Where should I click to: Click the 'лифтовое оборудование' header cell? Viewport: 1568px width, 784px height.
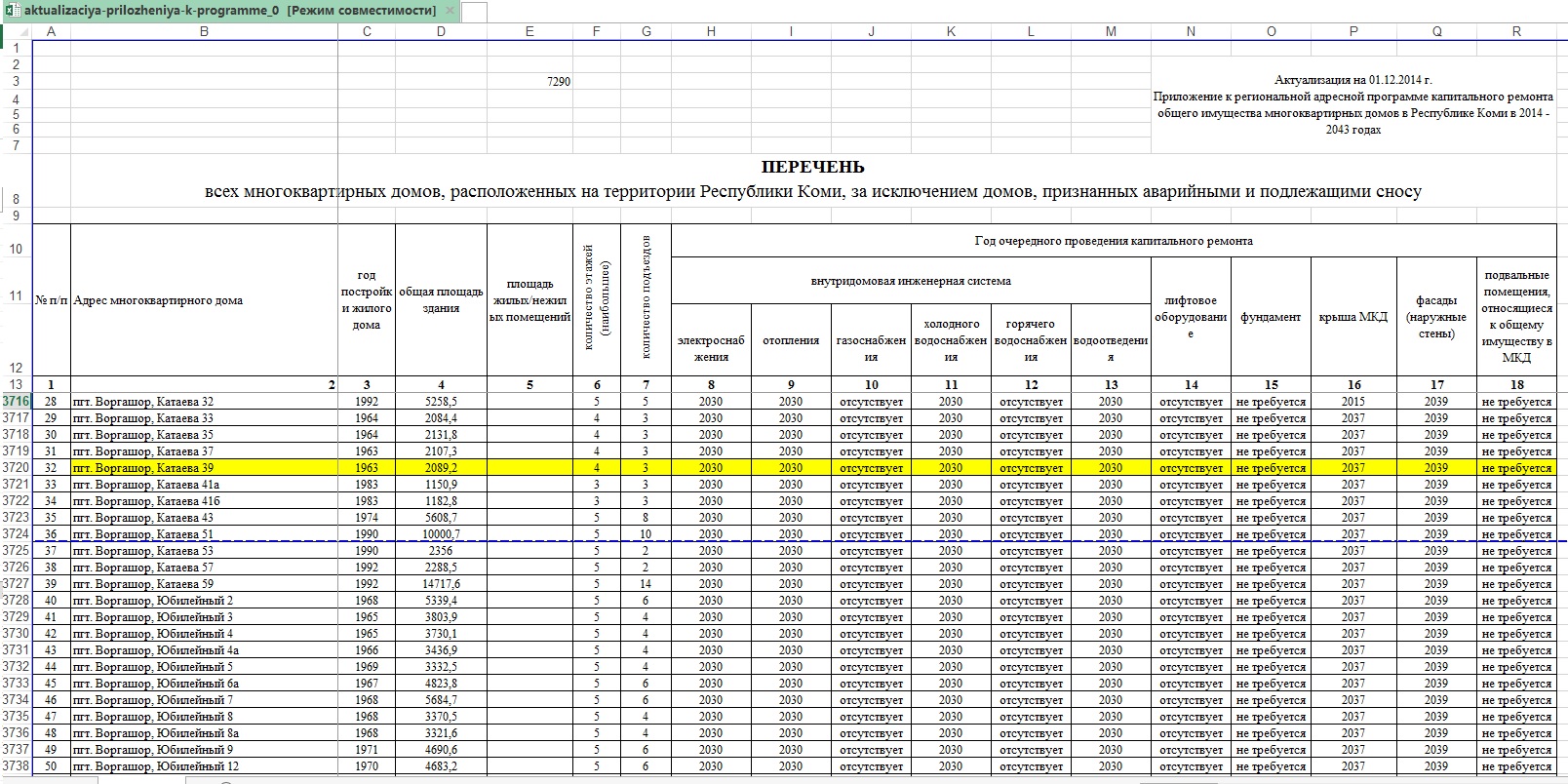tap(1191, 317)
